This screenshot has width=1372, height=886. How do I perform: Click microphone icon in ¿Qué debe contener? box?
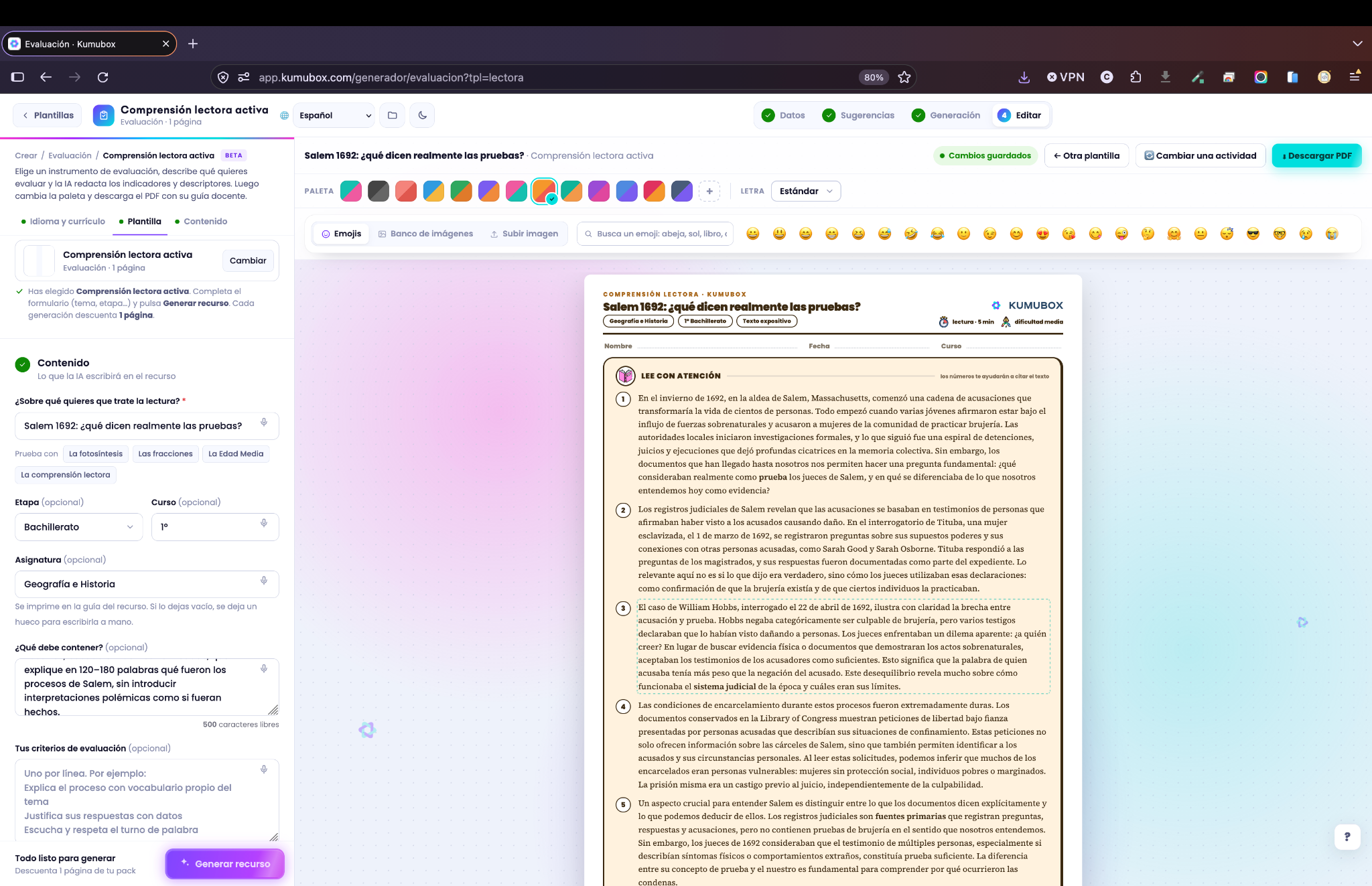point(264,668)
